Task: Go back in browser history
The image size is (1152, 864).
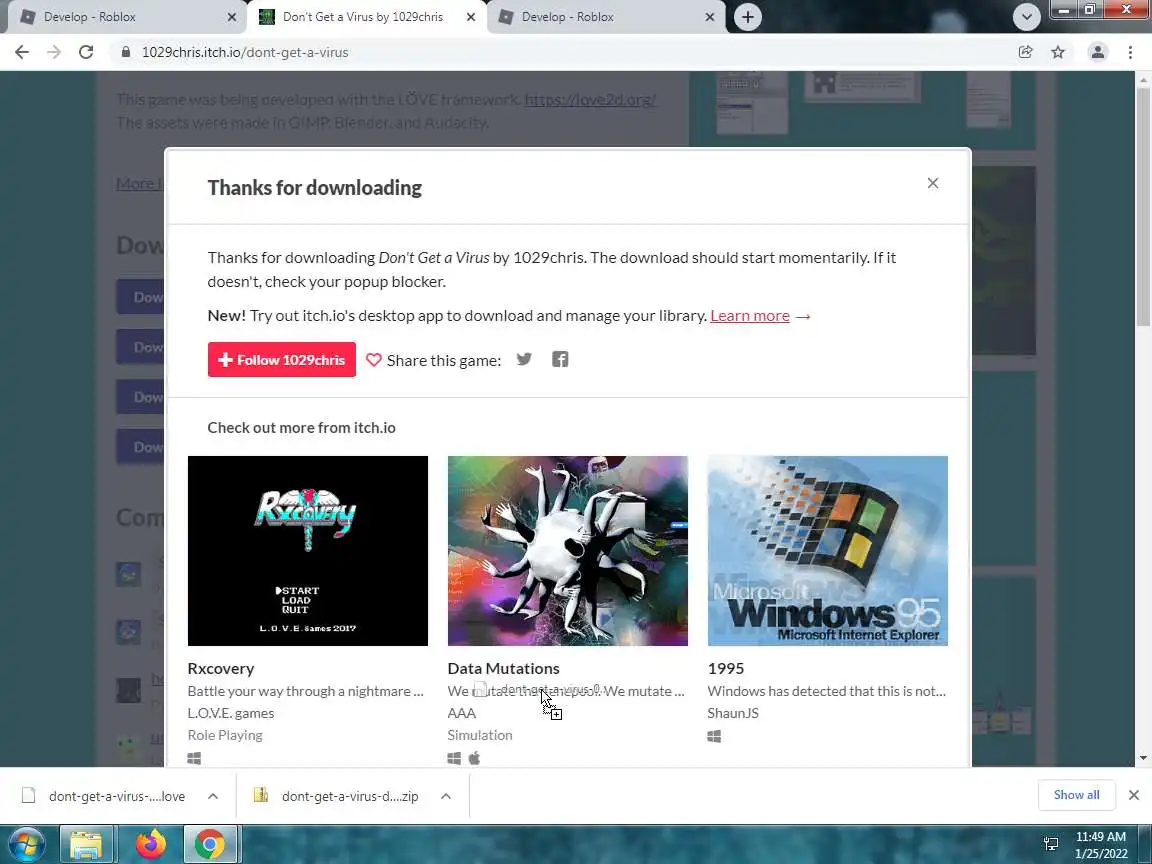Action: coord(22,52)
